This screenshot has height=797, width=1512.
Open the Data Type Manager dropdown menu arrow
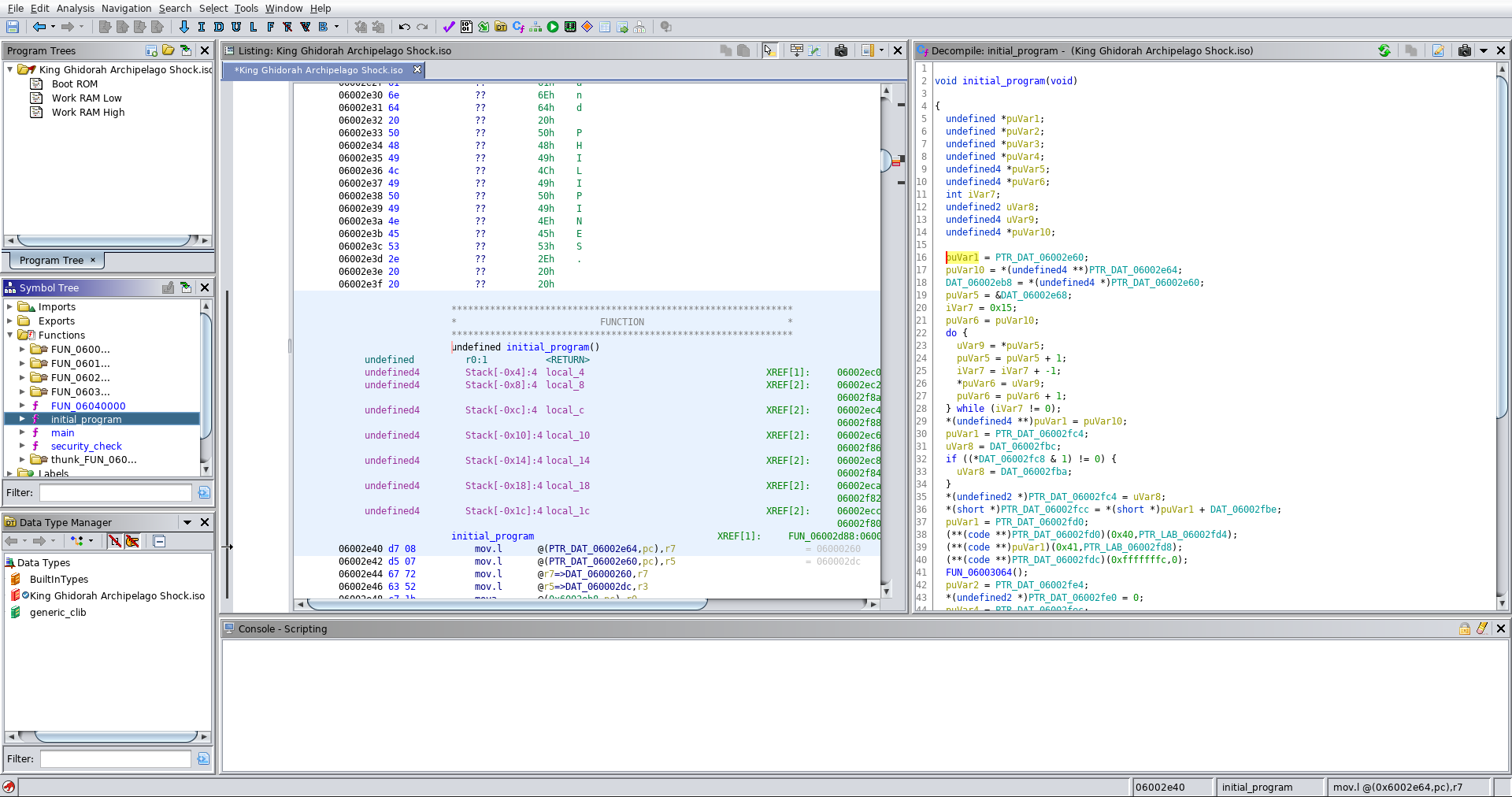coord(187,522)
